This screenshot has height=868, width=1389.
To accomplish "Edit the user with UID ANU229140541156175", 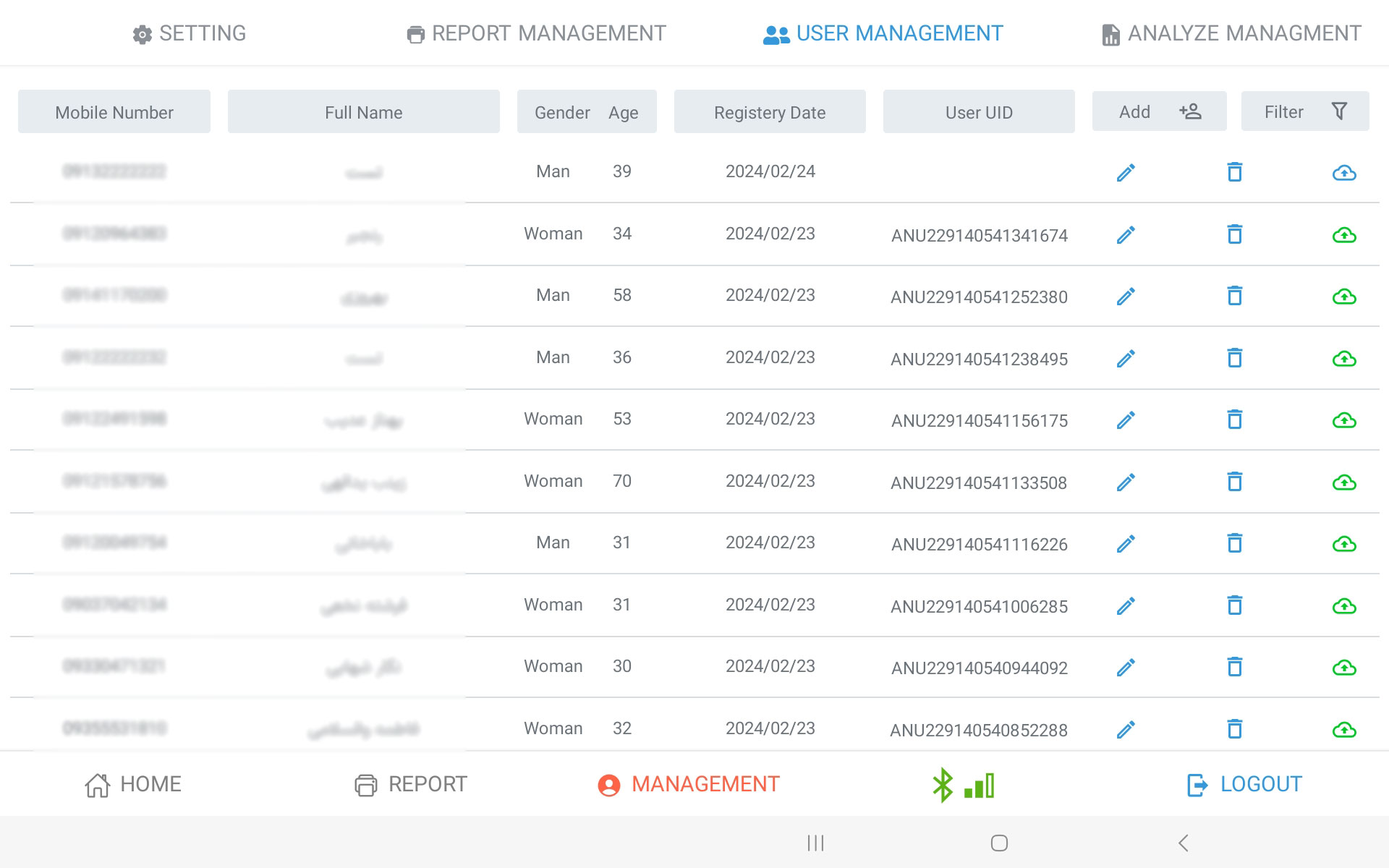I will [1126, 420].
